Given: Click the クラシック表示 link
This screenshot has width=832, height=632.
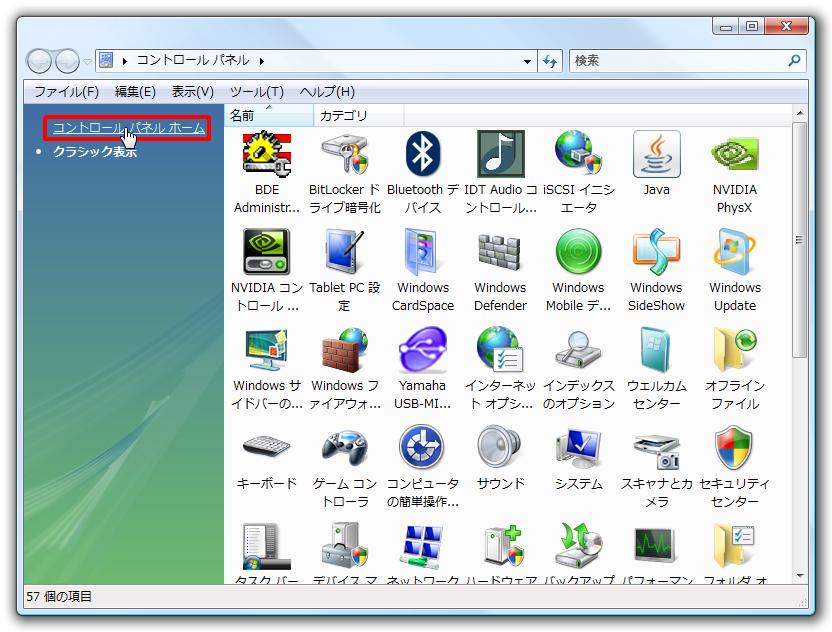Looking at the screenshot, I should (x=95, y=152).
